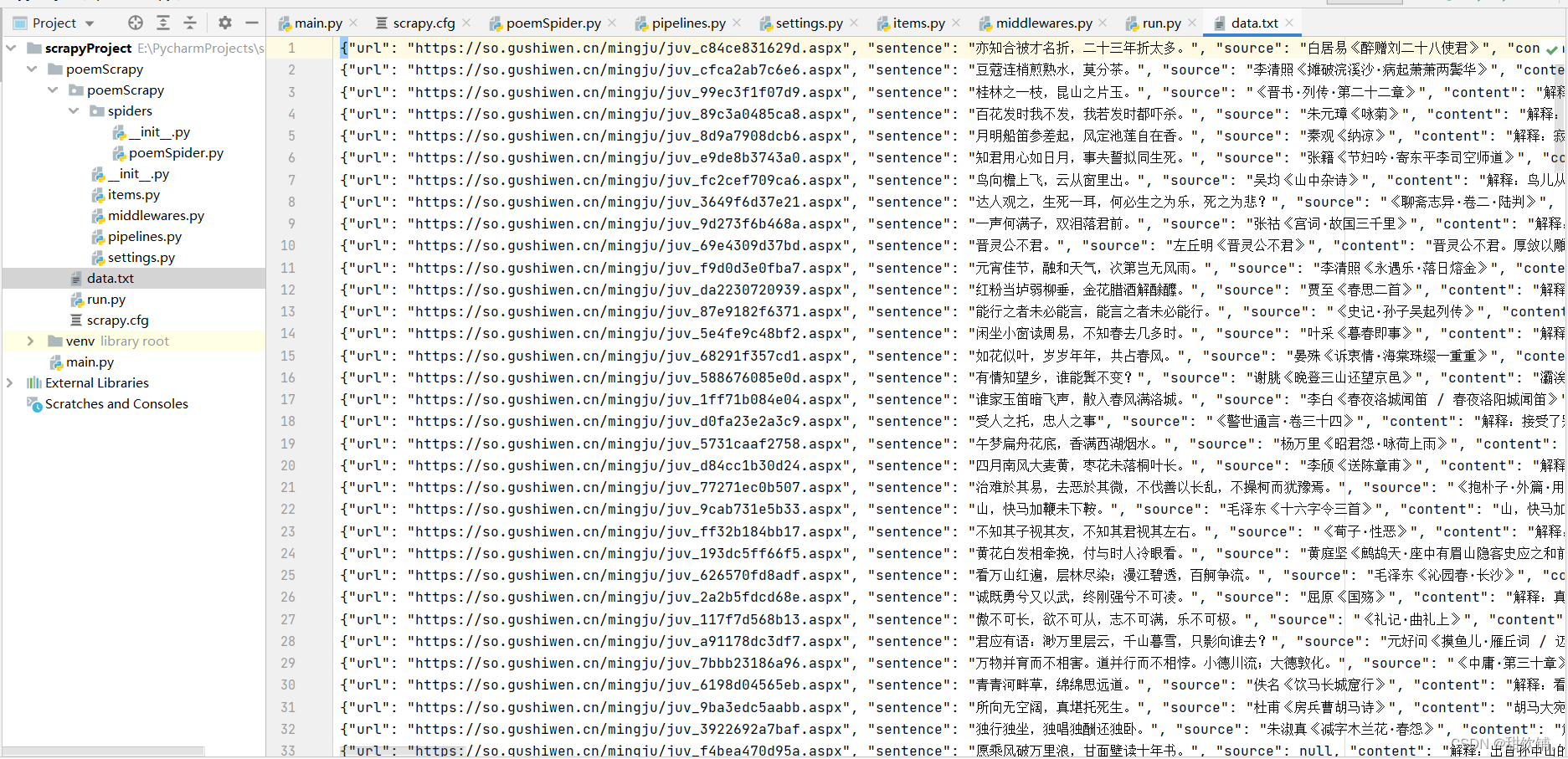Collapse the inner poemScrapy folder

tap(53, 90)
